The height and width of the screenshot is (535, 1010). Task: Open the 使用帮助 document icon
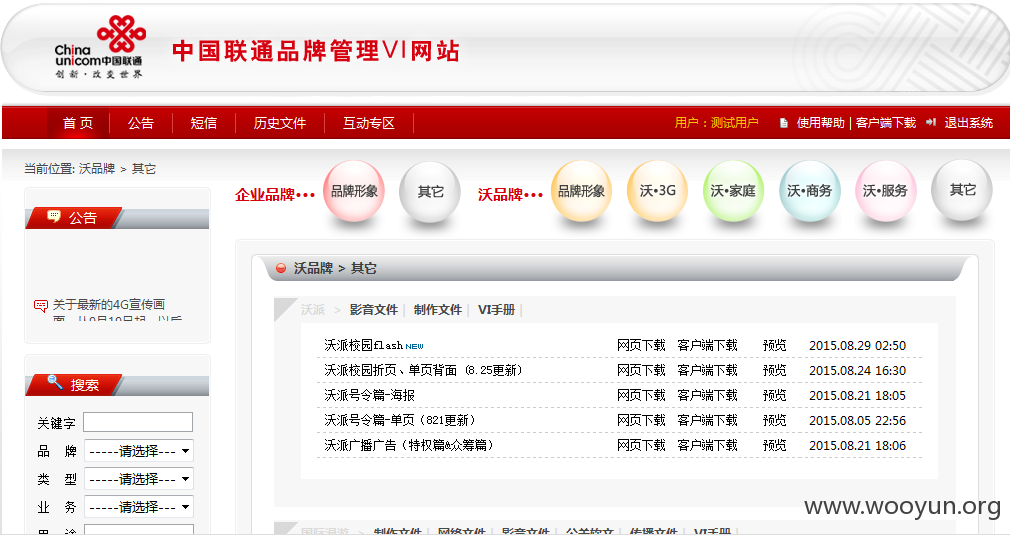click(x=784, y=123)
